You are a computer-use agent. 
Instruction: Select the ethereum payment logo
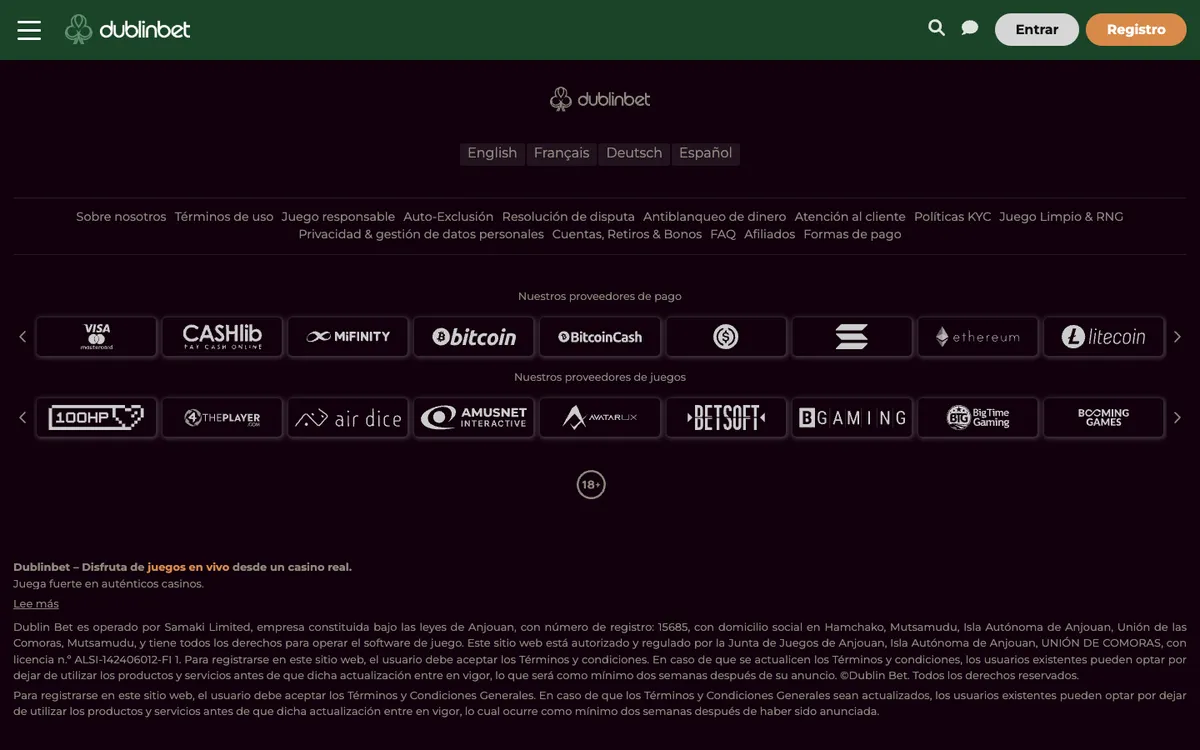click(x=978, y=337)
